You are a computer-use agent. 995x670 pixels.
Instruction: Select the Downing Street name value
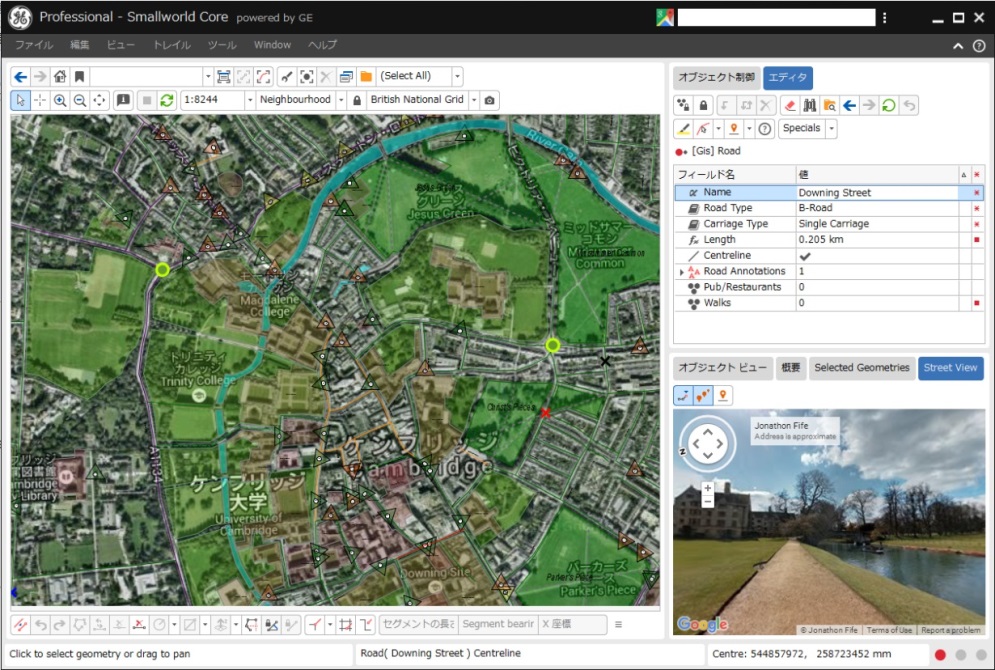[834, 193]
